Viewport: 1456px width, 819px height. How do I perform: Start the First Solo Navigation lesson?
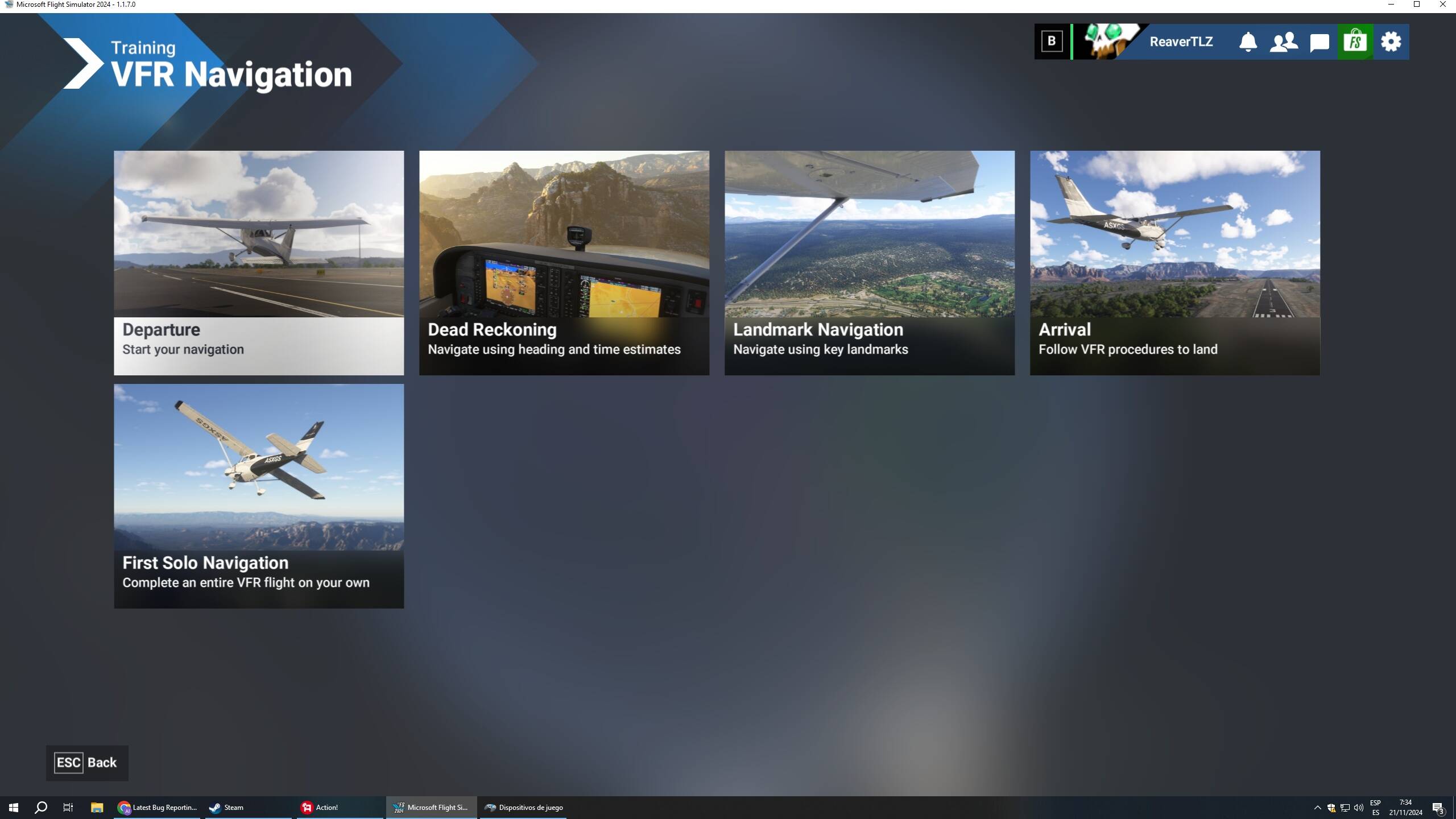pyautogui.click(x=259, y=496)
